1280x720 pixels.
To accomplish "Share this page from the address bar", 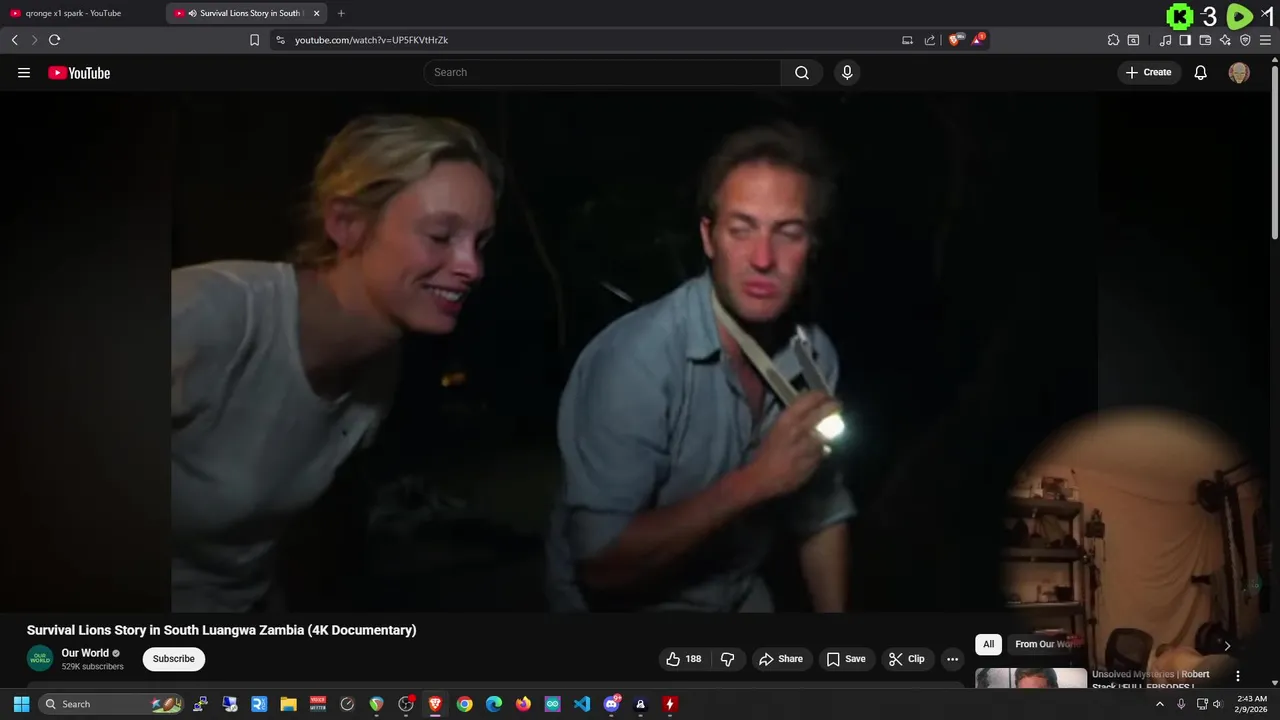I will 930,40.
